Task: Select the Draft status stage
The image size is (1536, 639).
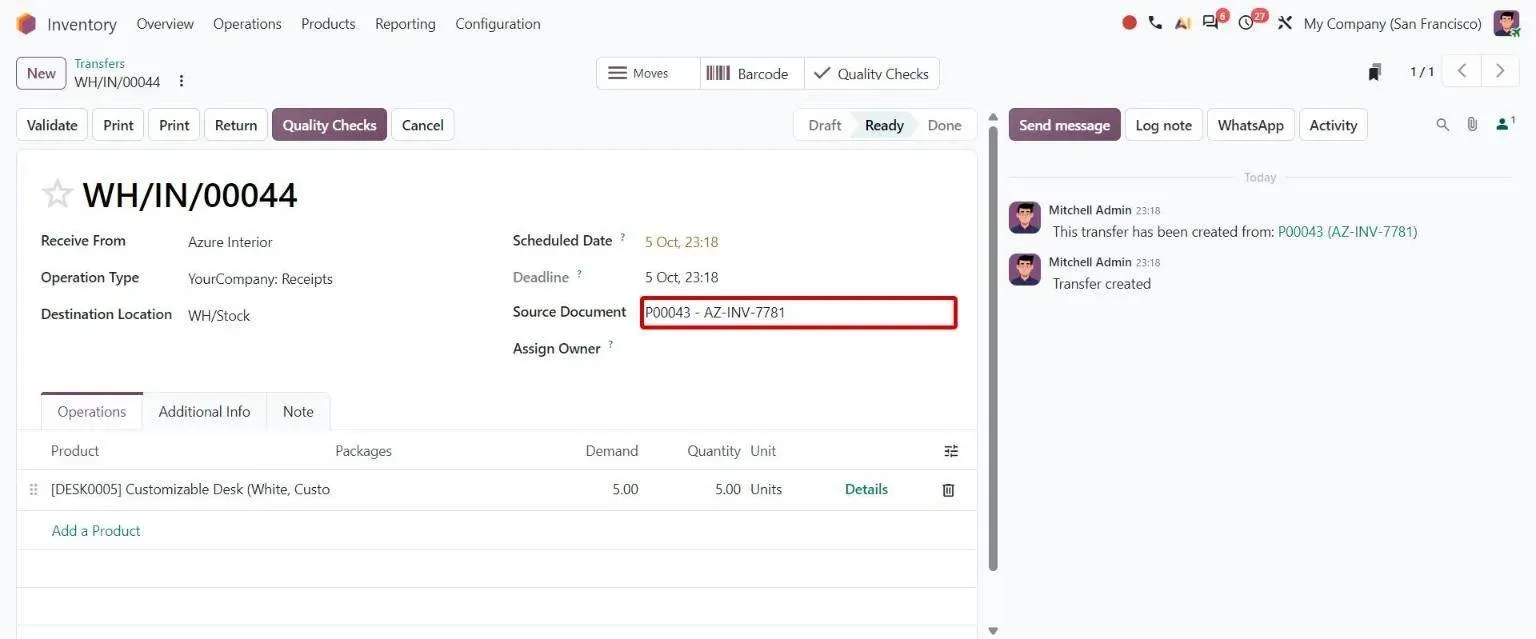Action: (x=824, y=125)
